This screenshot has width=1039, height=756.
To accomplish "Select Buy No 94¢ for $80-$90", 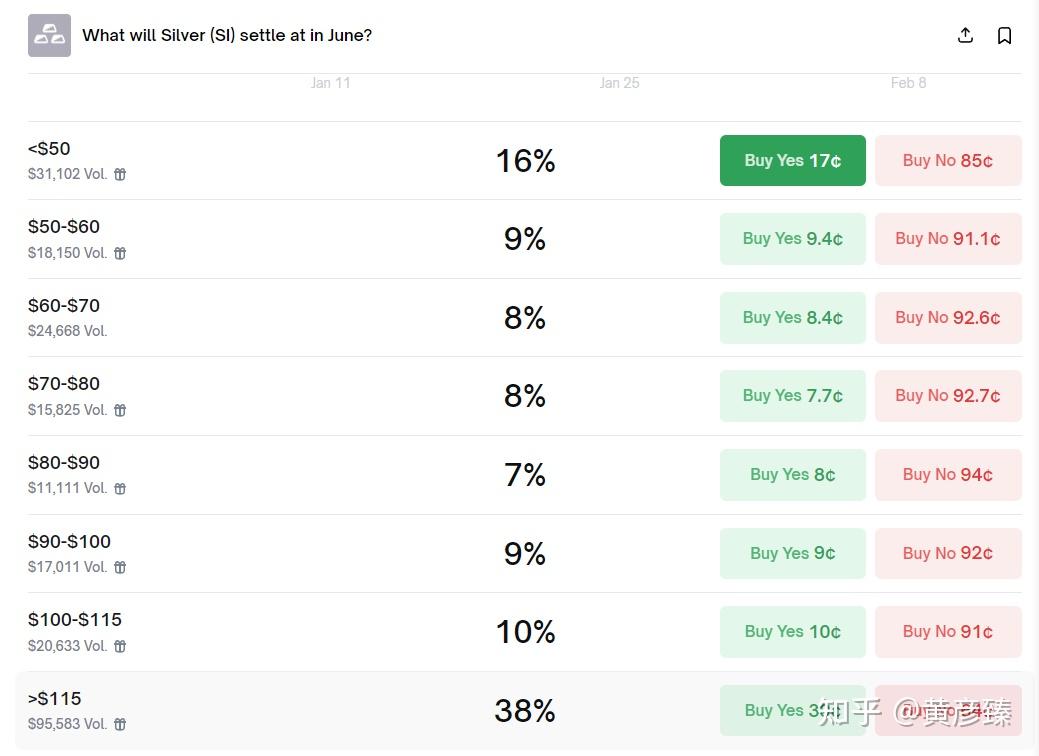I will [x=948, y=475].
